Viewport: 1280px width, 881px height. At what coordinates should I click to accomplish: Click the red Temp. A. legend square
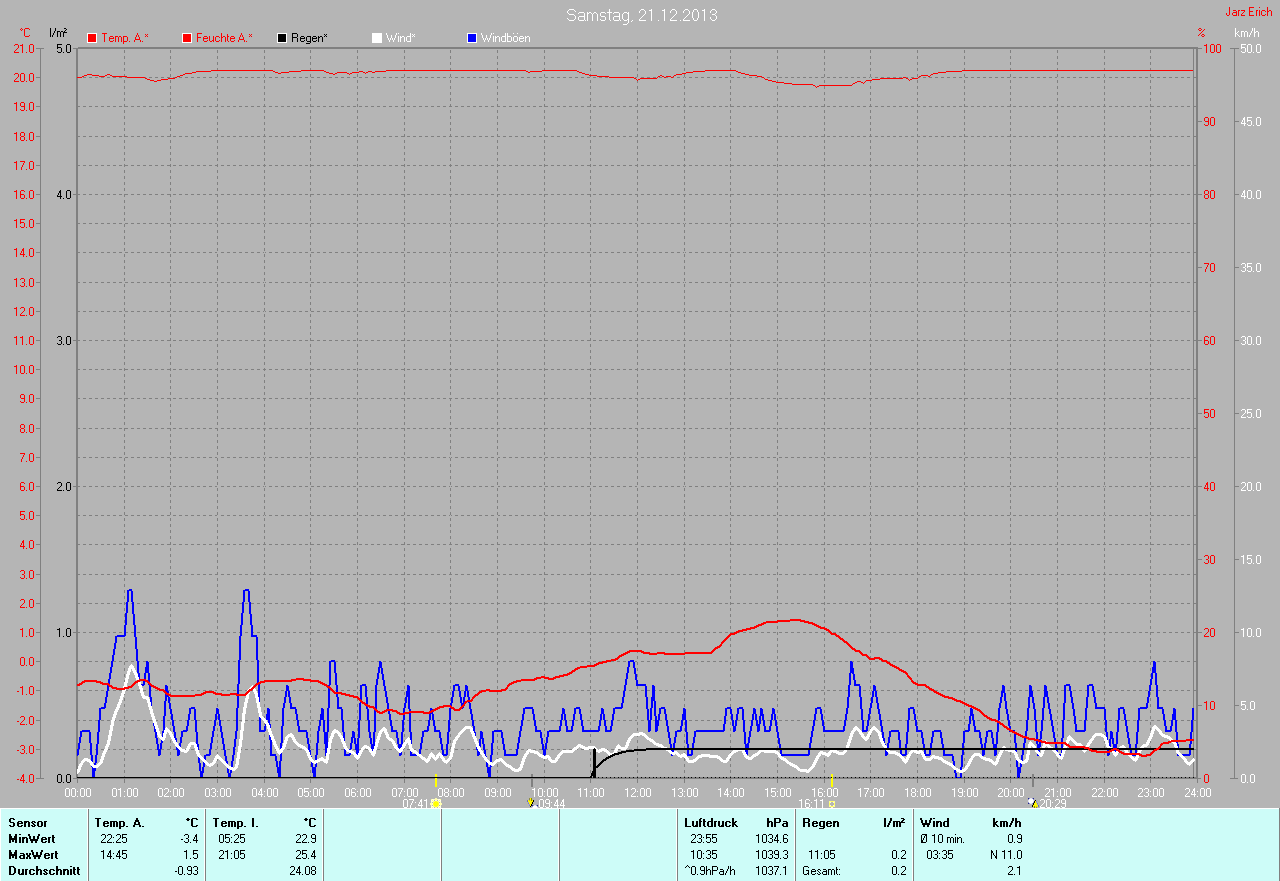click(92, 38)
